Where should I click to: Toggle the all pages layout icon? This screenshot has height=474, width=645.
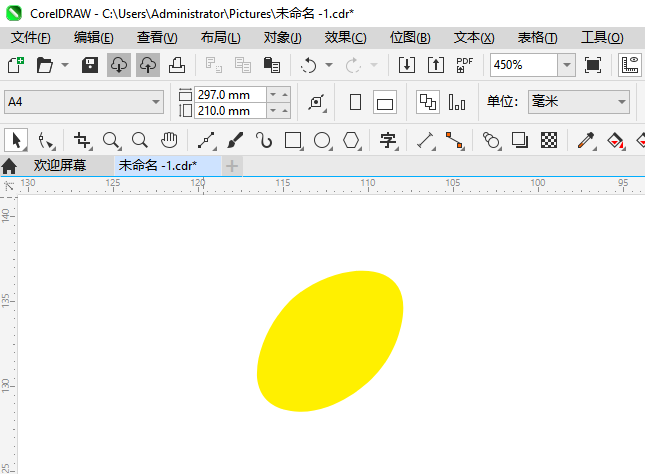(x=428, y=102)
